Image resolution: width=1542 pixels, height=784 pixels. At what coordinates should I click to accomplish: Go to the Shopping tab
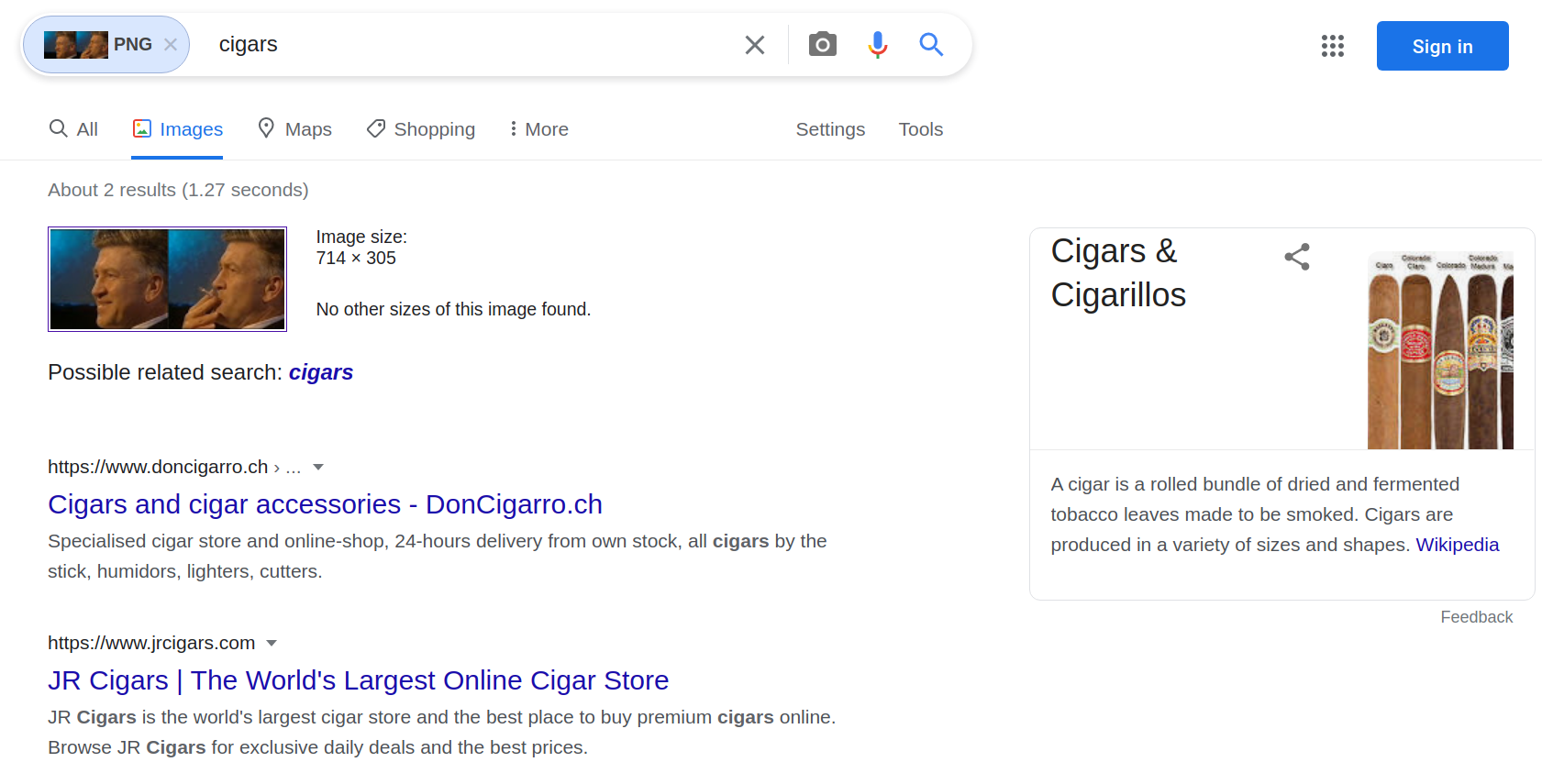[x=421, y=129]
